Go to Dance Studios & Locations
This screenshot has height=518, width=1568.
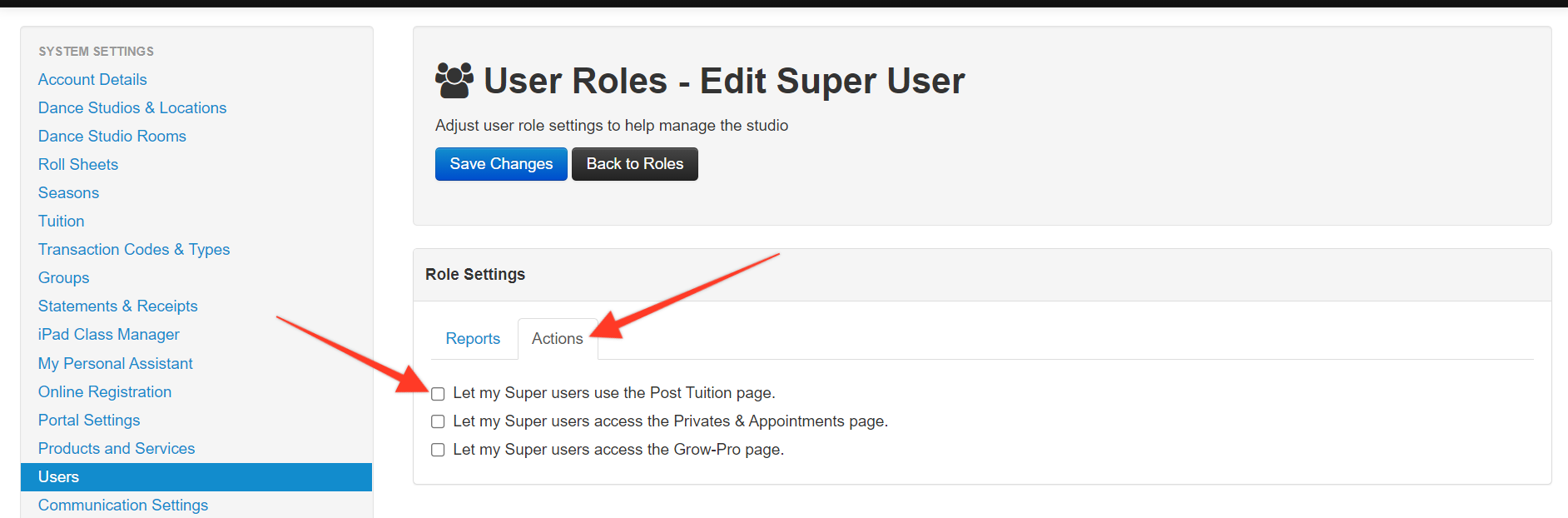tap(132, 107)
